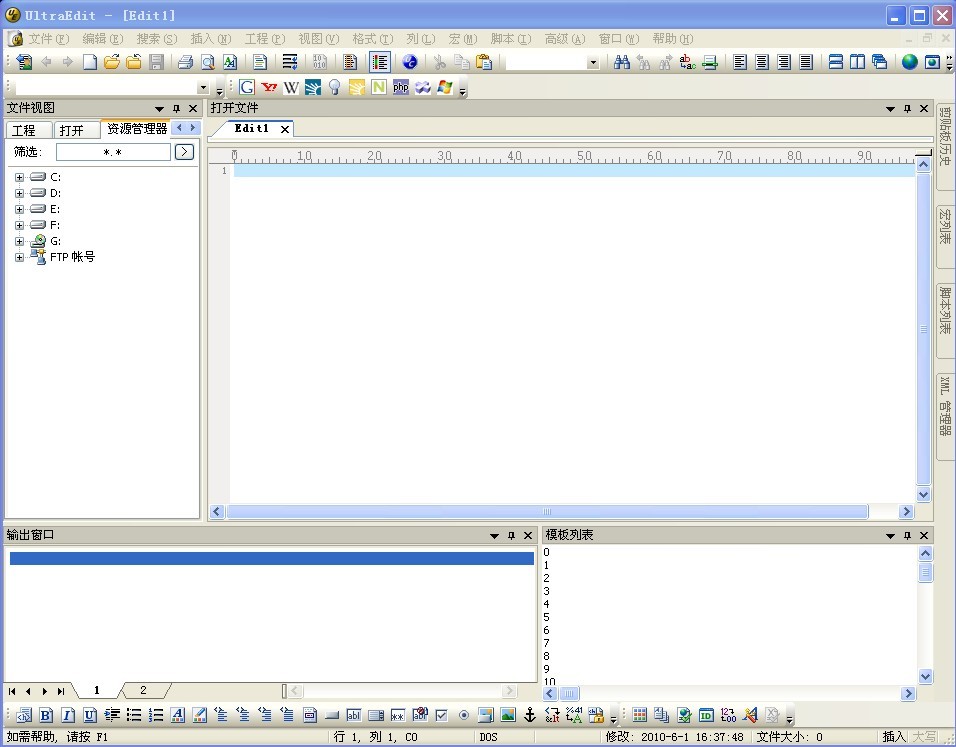Screen dimensions: 956x747
Task: Expand the FTP 帐号 node
Action: click(x=20, y=257)
